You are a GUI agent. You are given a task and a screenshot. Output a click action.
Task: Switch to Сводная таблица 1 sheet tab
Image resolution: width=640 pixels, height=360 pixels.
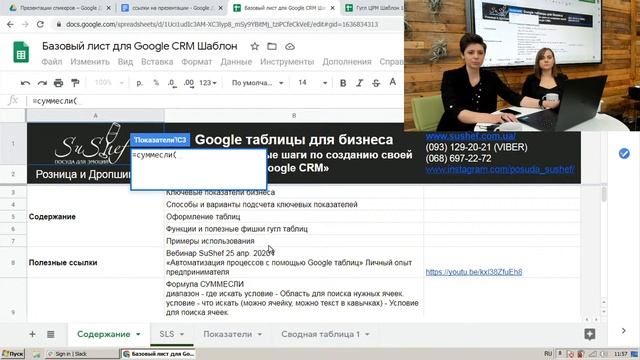point(320,334)
